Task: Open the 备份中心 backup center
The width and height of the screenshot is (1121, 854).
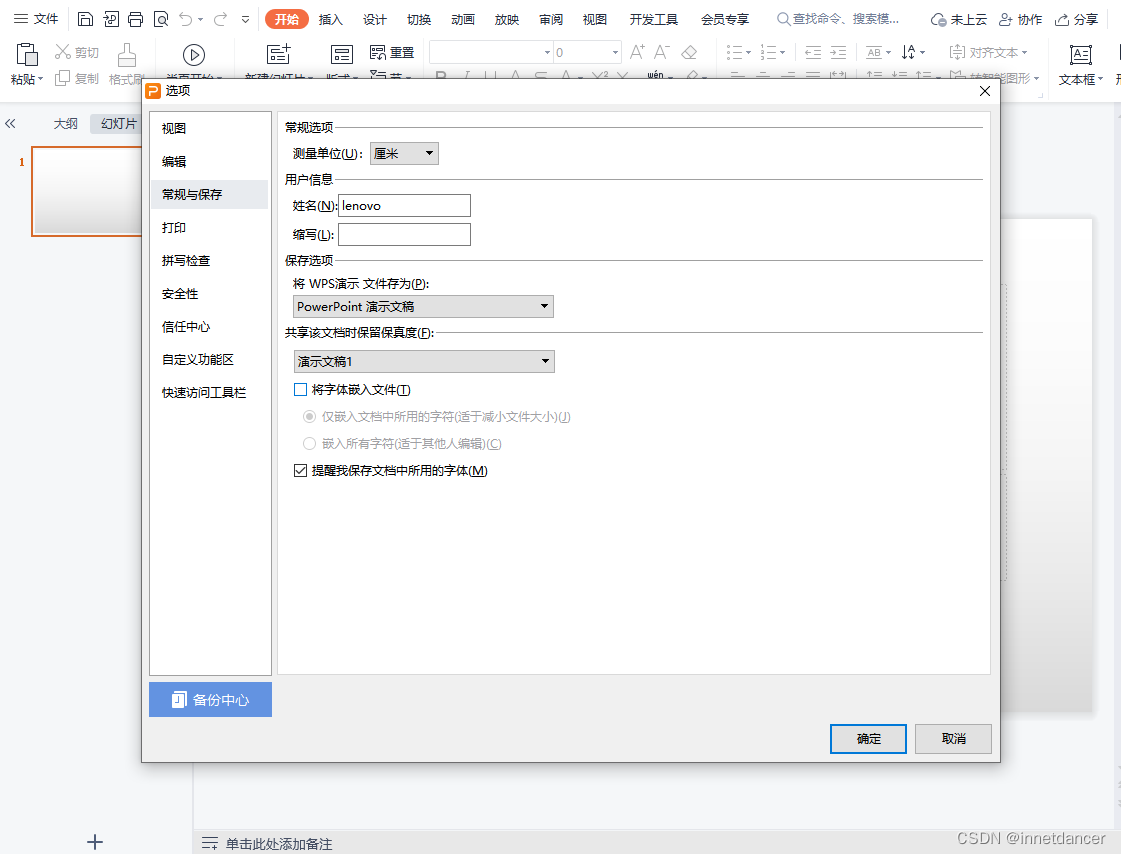Action: (210, 699)
